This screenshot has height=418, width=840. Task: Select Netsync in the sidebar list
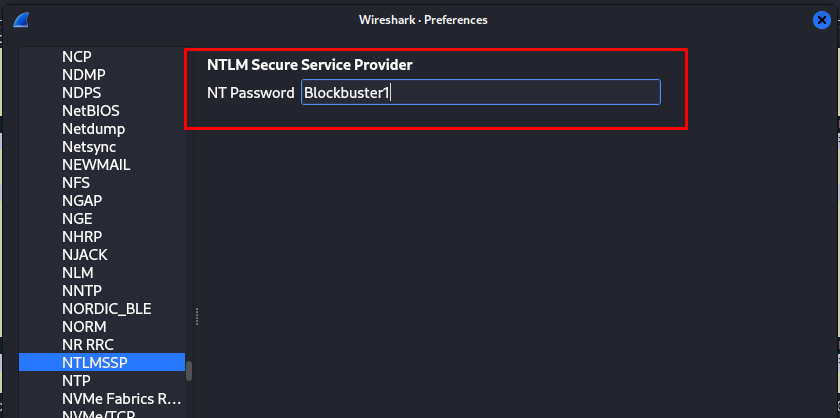click(x=89, y=147)
